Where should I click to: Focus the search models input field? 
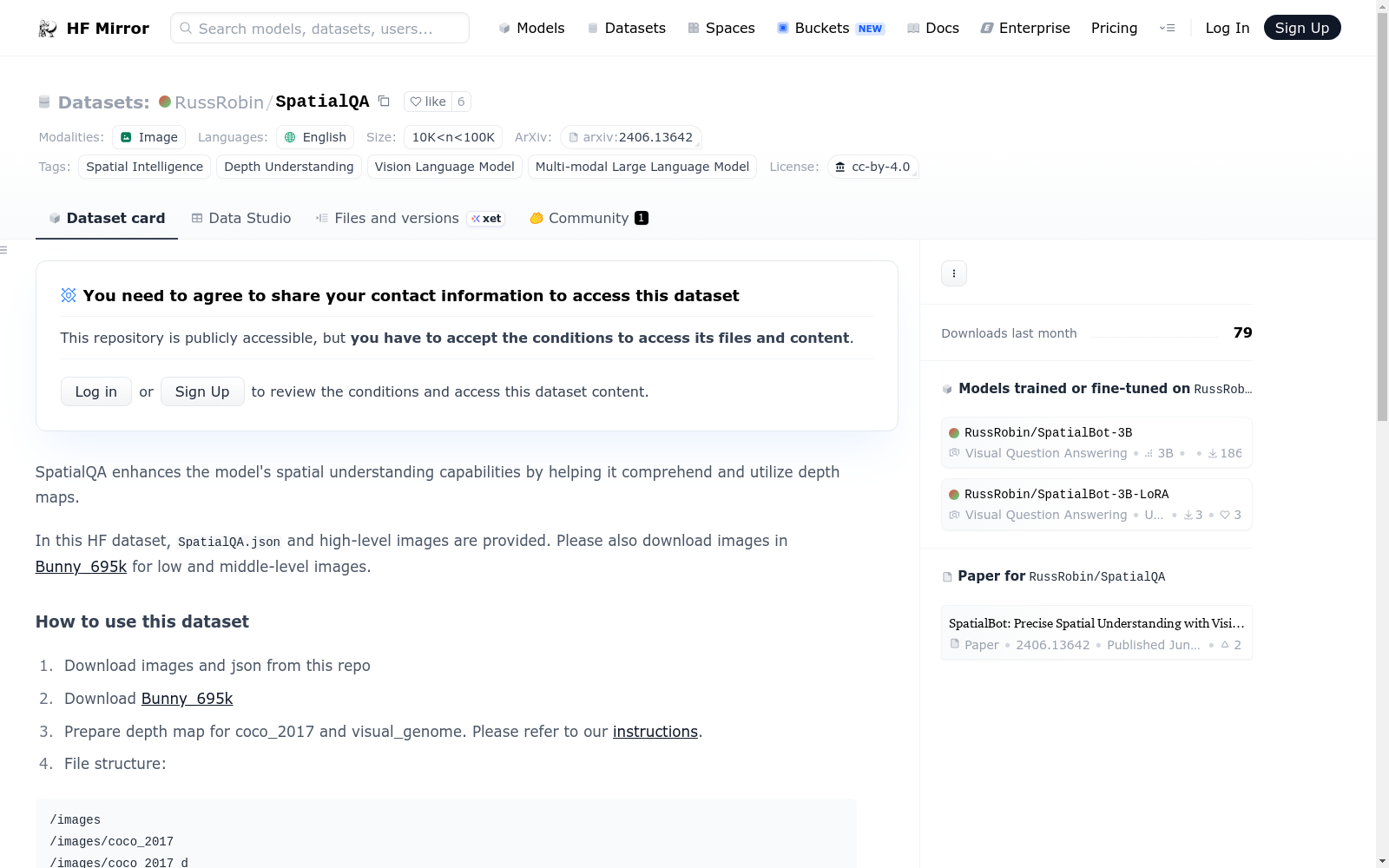[x=319, y=28]
